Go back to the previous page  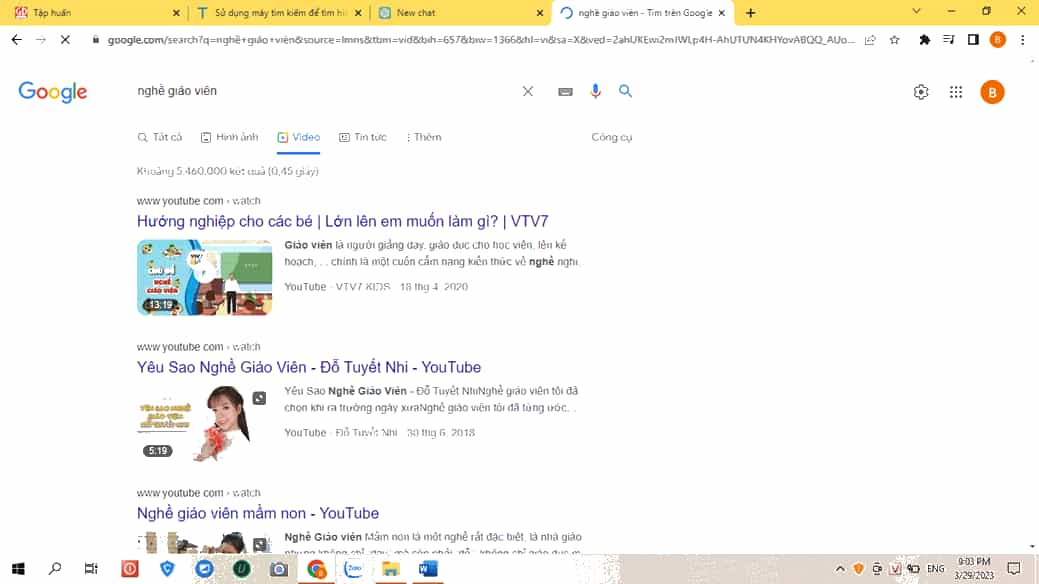tap(17, 40)
